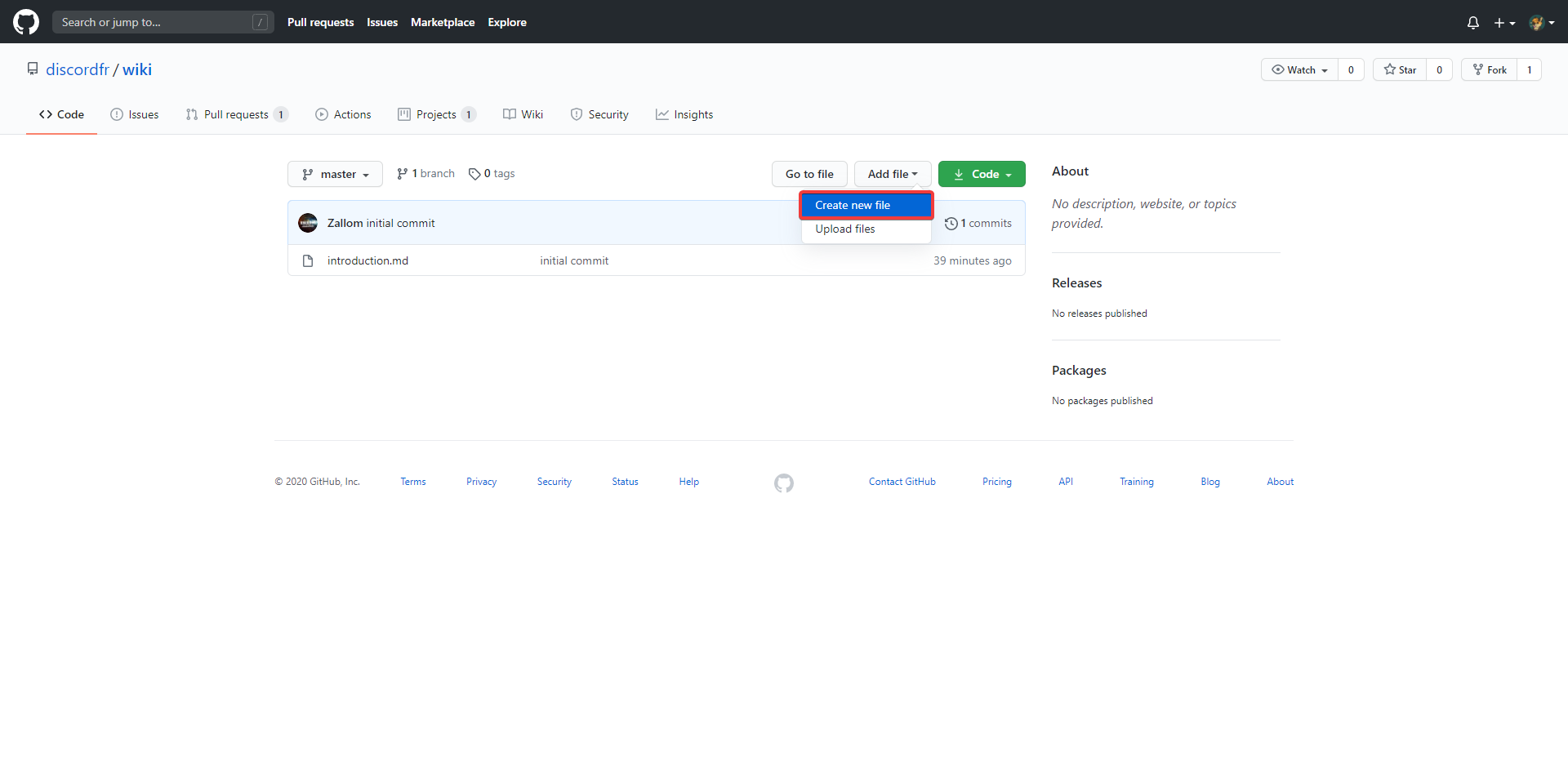Focus the Search or jump to field

(x=163, y=22)
